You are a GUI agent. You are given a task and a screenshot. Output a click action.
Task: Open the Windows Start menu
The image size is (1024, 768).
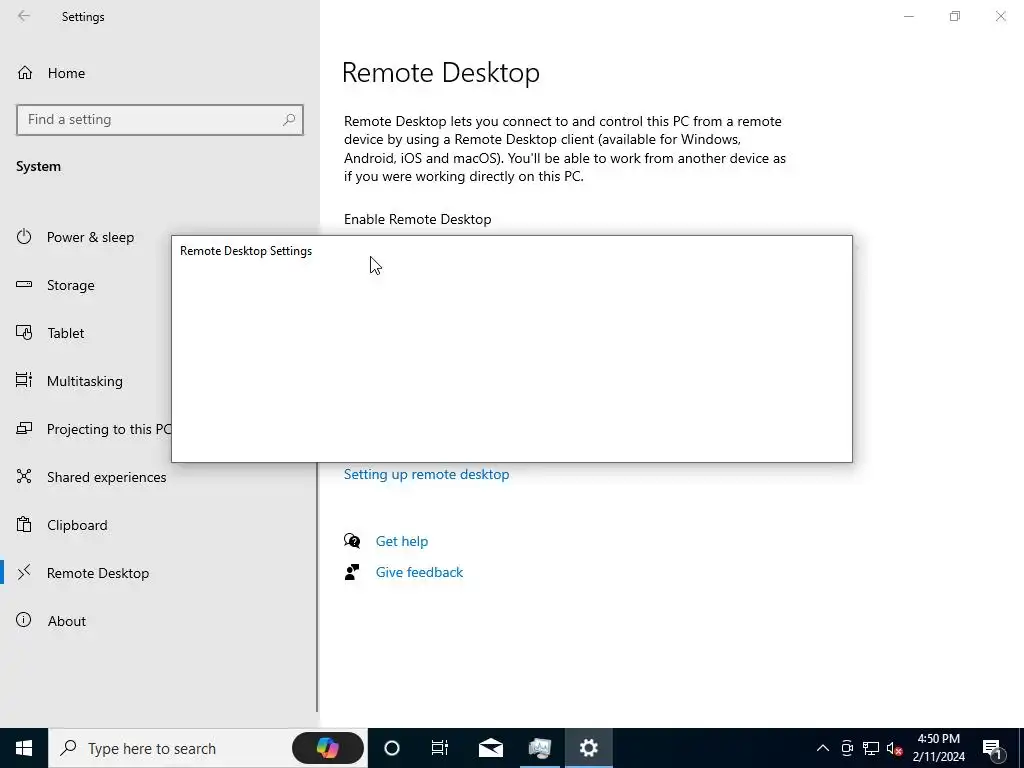coord(24,748)
